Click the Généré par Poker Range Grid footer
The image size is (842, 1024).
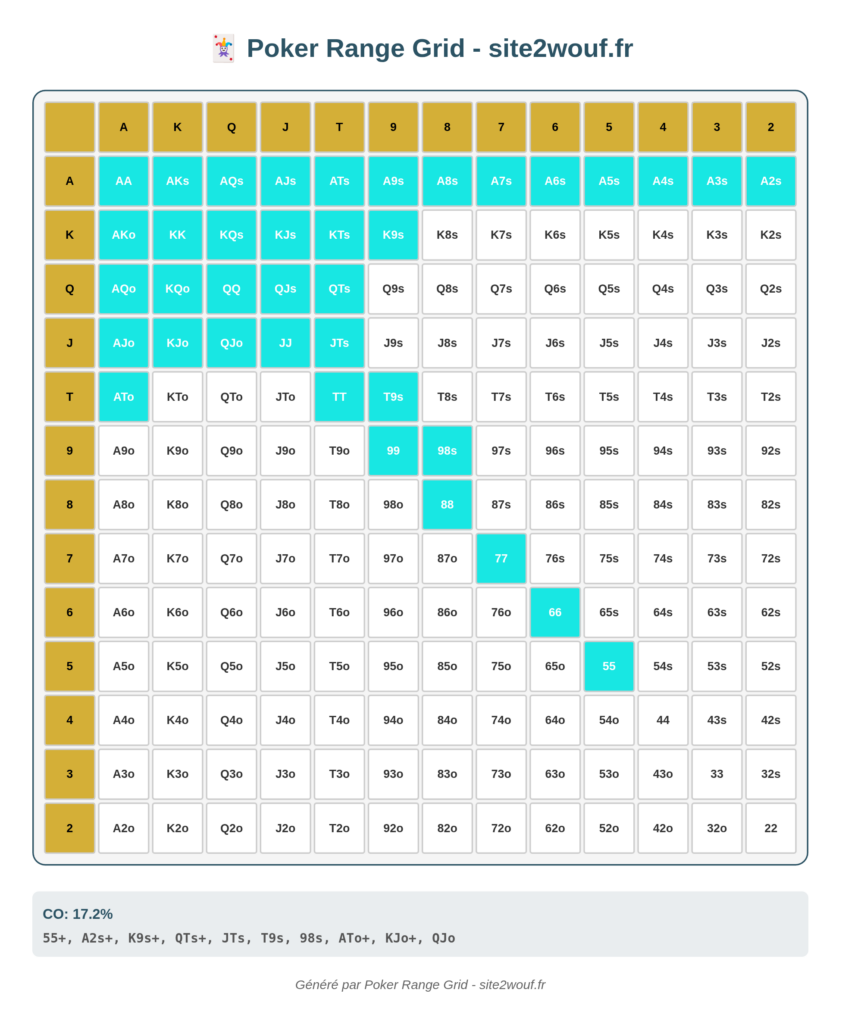pyautogui.click(x=420, y=984)
